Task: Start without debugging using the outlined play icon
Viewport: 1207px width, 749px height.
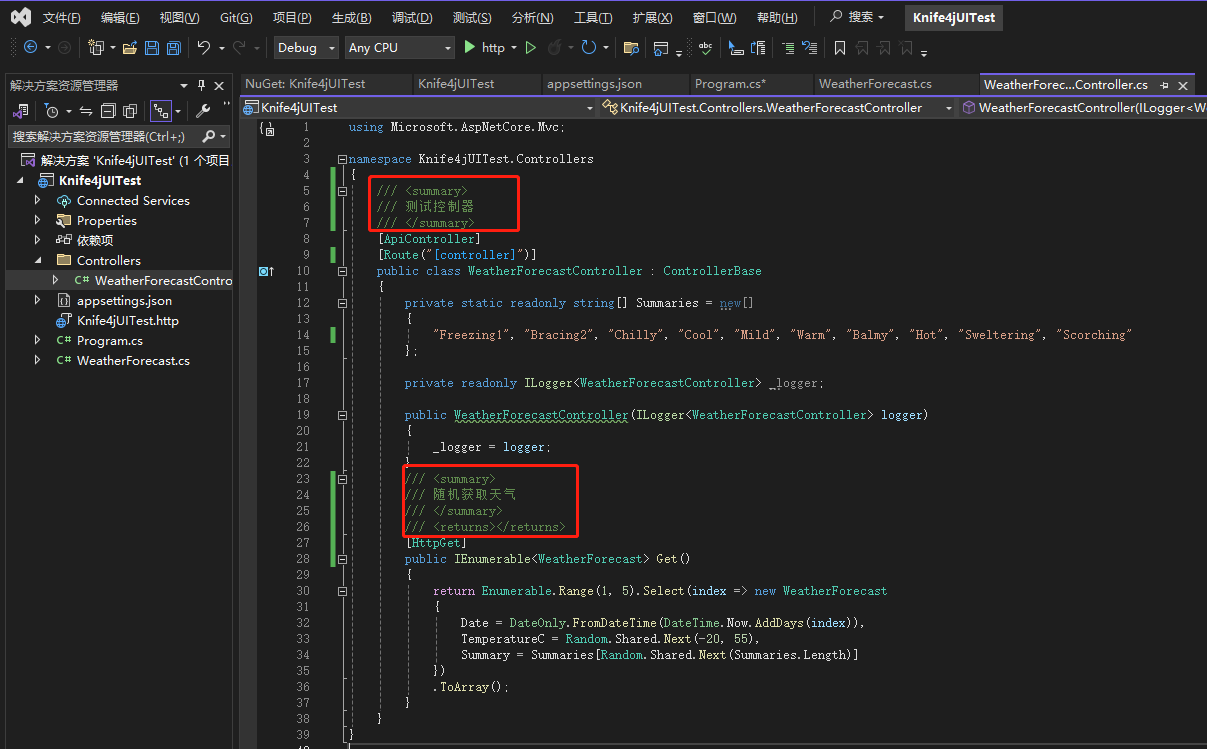Action: pyautogui.click(x=531, y=47)
